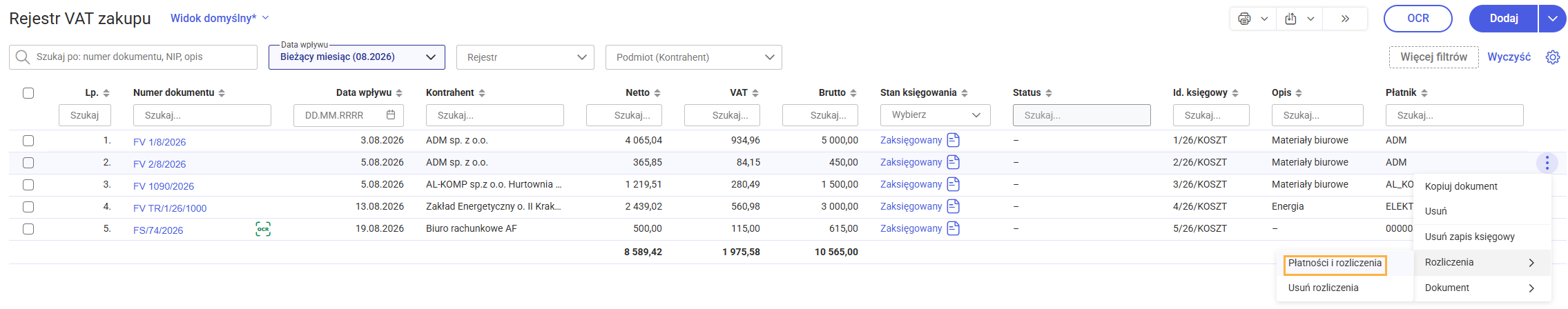
Task: Tick the select-all checkbox in the header
Action: 28,93
